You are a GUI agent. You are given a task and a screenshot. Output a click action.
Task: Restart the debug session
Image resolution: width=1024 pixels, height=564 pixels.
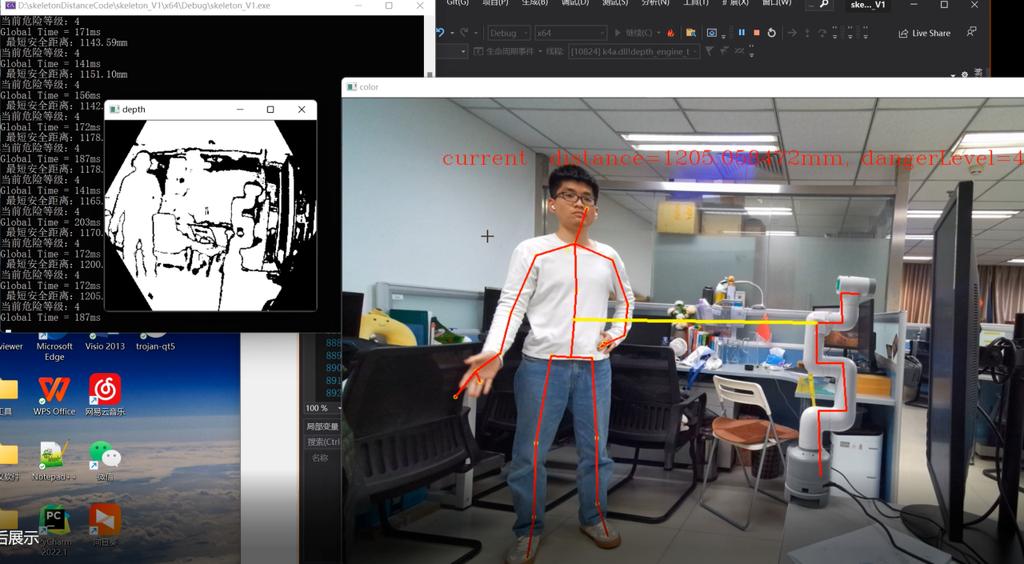tap(772, 33)
